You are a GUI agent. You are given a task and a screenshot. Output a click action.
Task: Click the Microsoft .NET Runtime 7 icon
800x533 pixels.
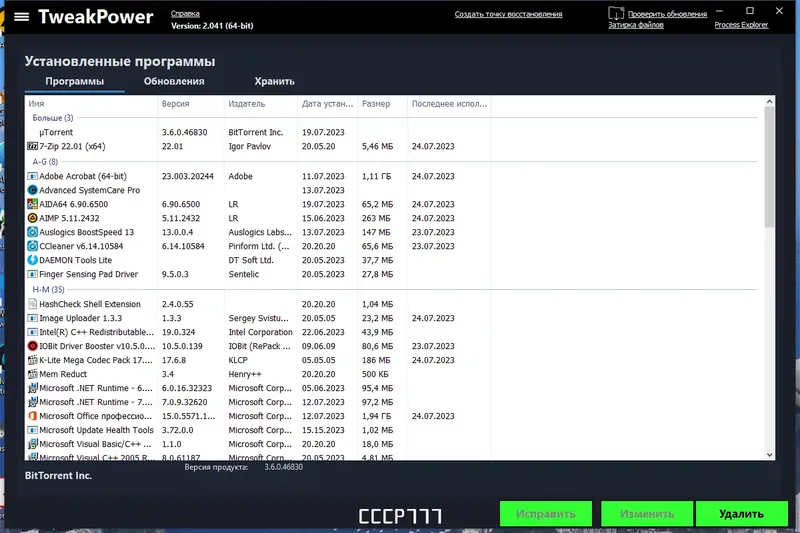[32, 402]
